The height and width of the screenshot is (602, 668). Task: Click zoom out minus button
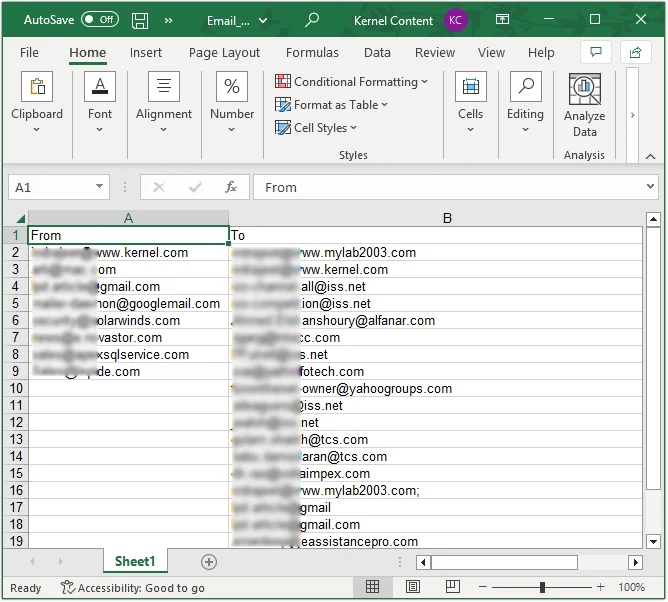[482, 587]
